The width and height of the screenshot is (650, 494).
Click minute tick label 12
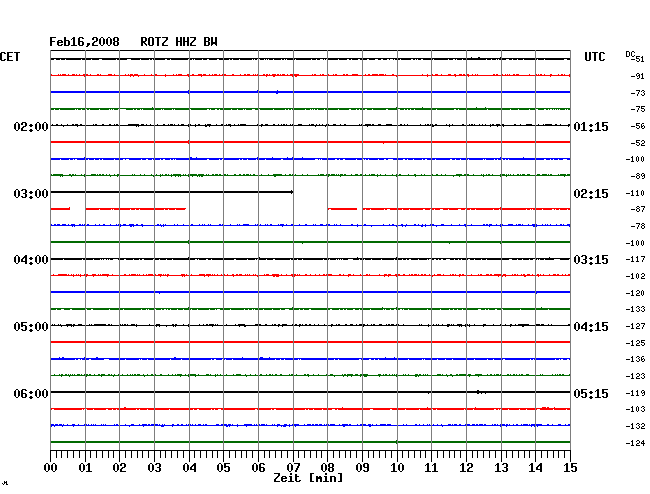pyautogui.click(x=466, y=467)
